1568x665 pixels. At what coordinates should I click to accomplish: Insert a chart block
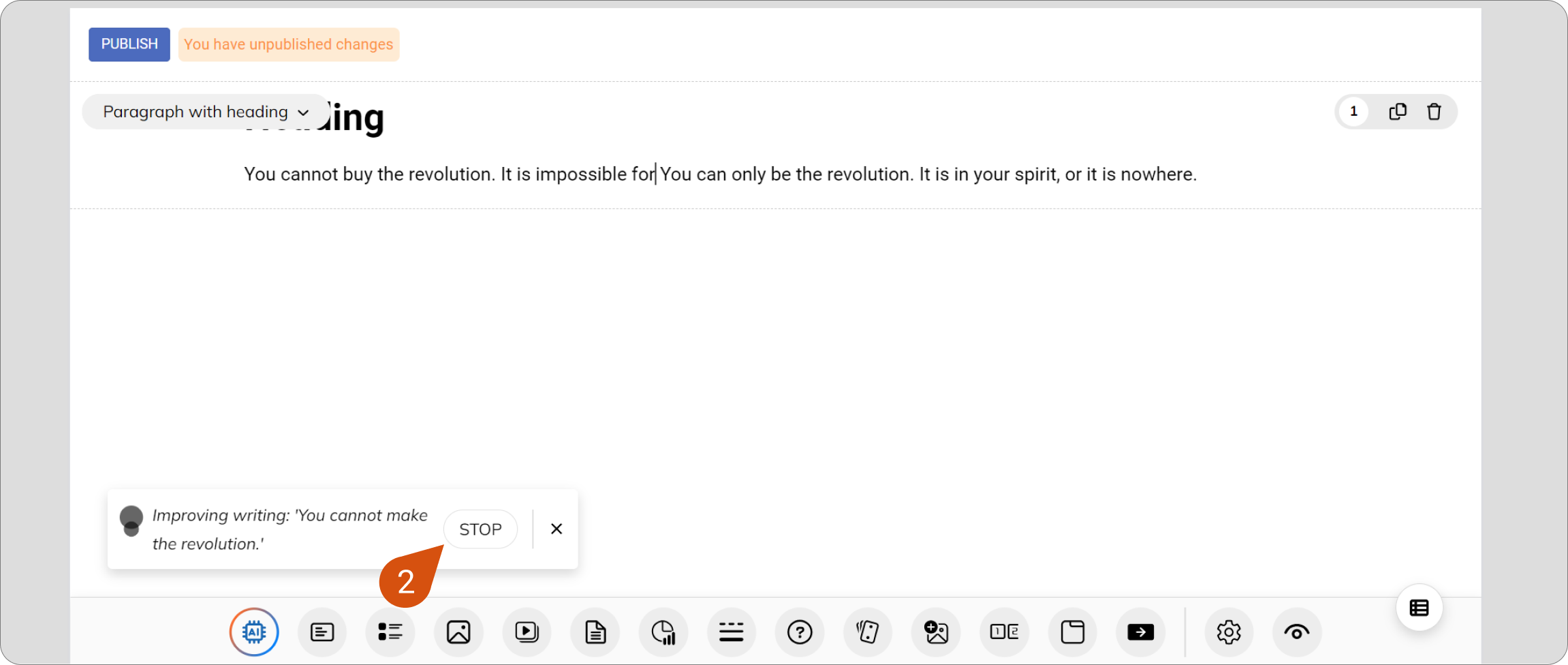663,632
